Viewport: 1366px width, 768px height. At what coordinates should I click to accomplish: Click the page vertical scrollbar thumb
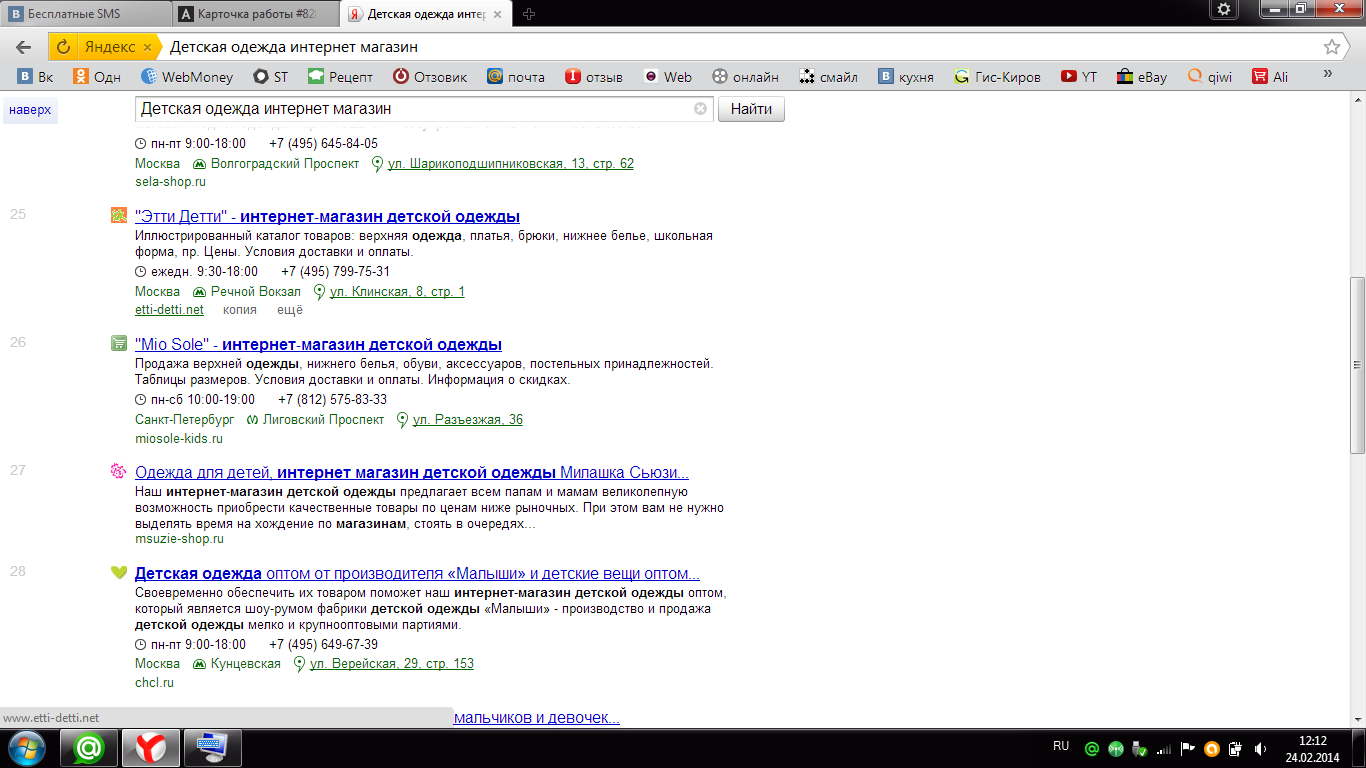[1357, 364]
